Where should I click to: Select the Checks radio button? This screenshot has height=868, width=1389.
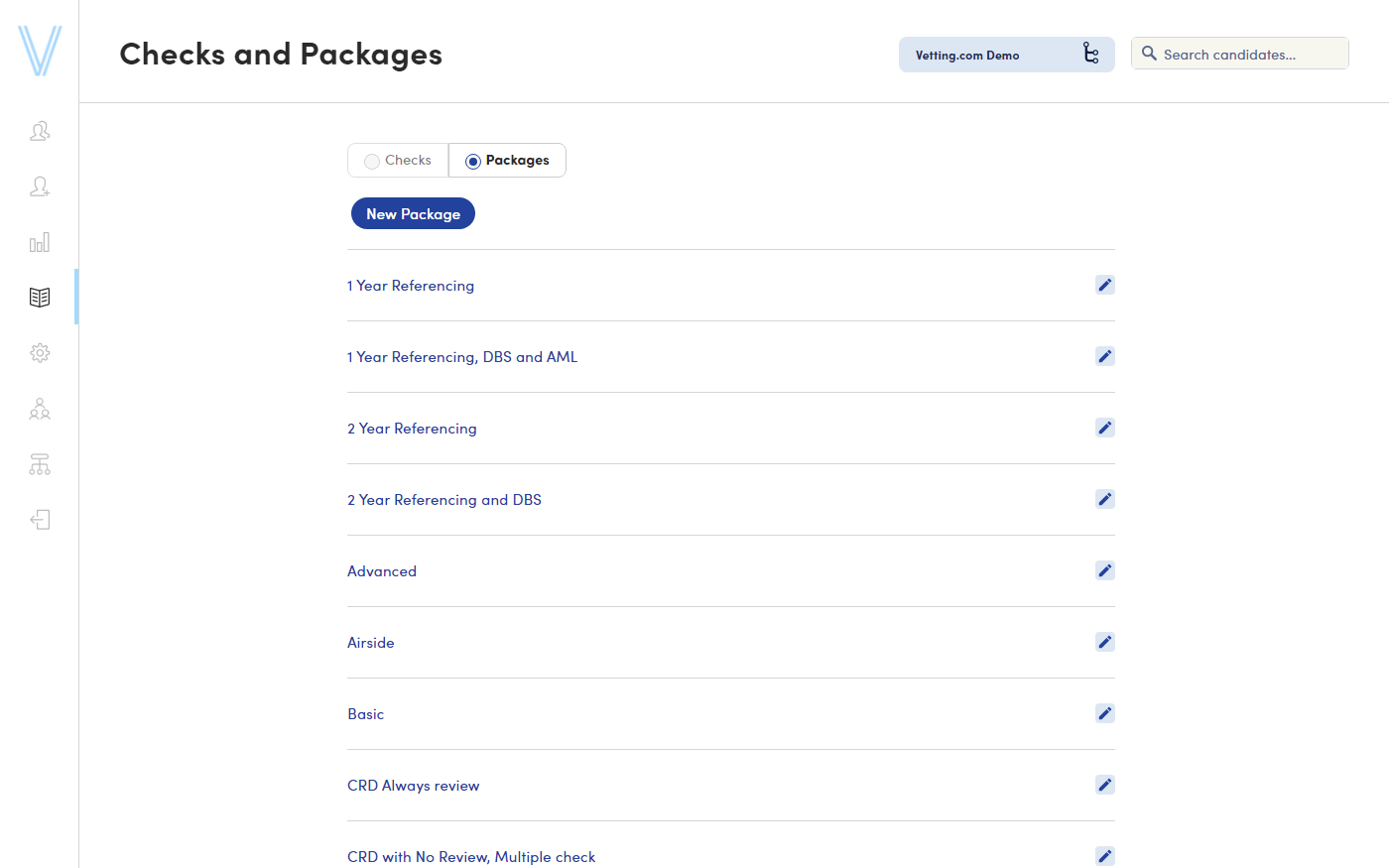pyautogui.click(x=372, y=161)
